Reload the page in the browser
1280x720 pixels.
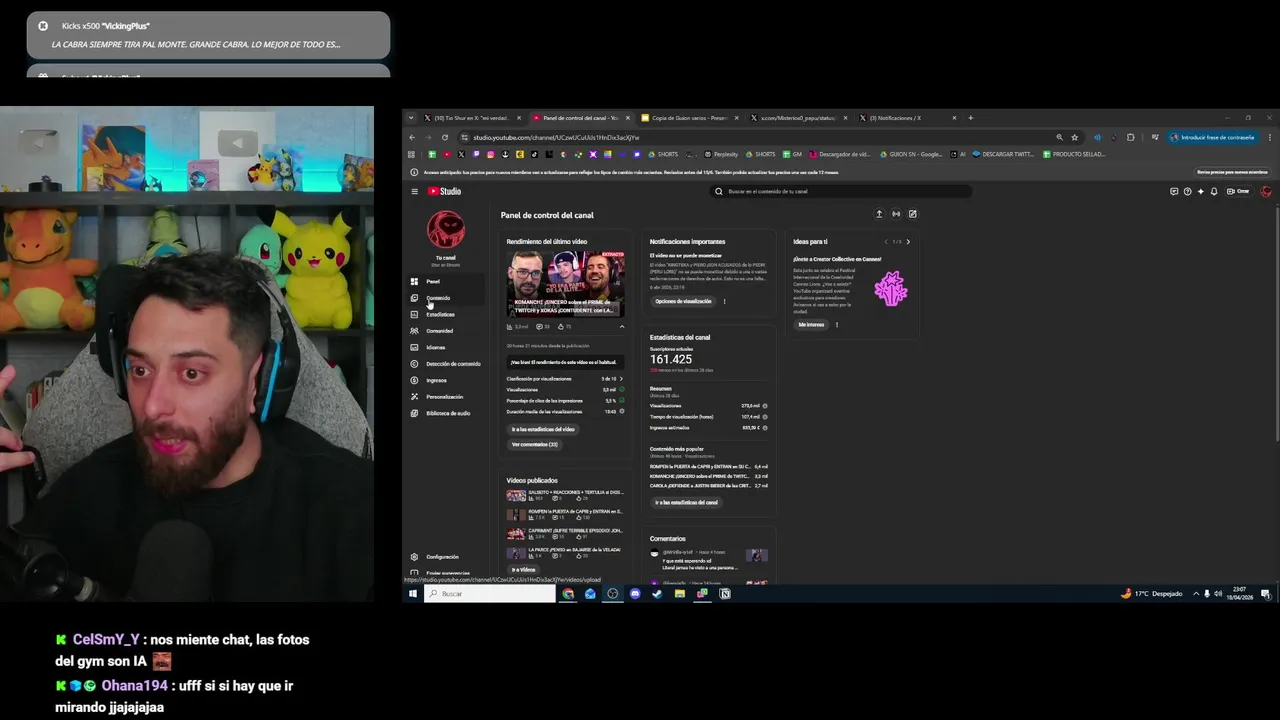click(x=444, y=137)
